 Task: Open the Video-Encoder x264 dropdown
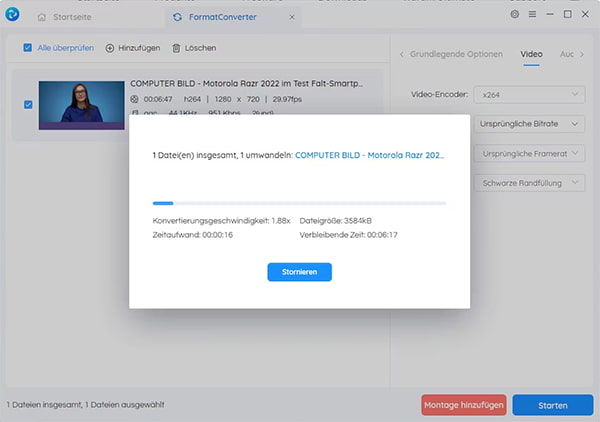click(x=530, y=95)
